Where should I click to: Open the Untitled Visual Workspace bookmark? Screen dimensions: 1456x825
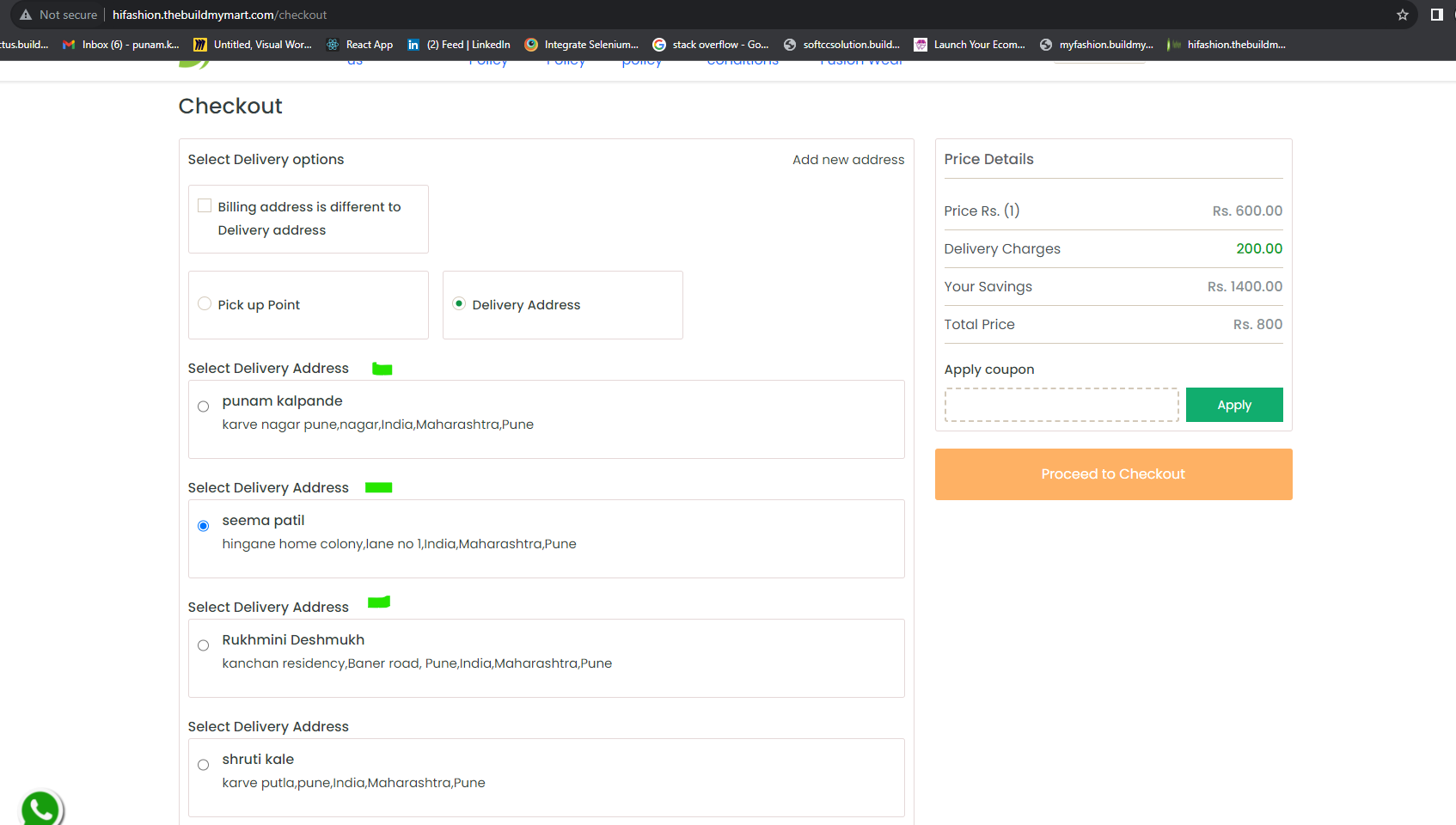pos(253,45)
